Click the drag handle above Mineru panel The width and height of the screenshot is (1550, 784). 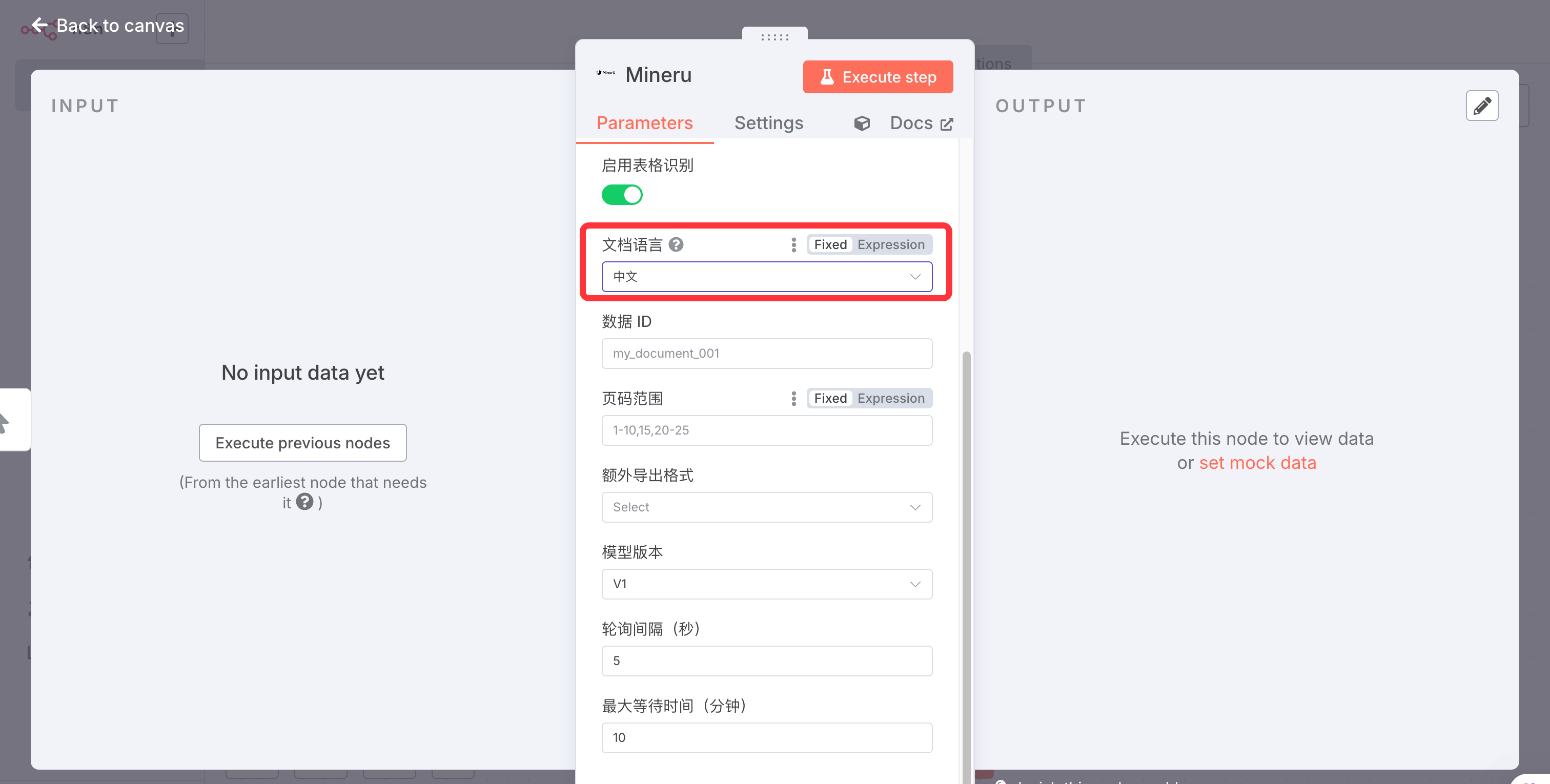pos(774,37)
